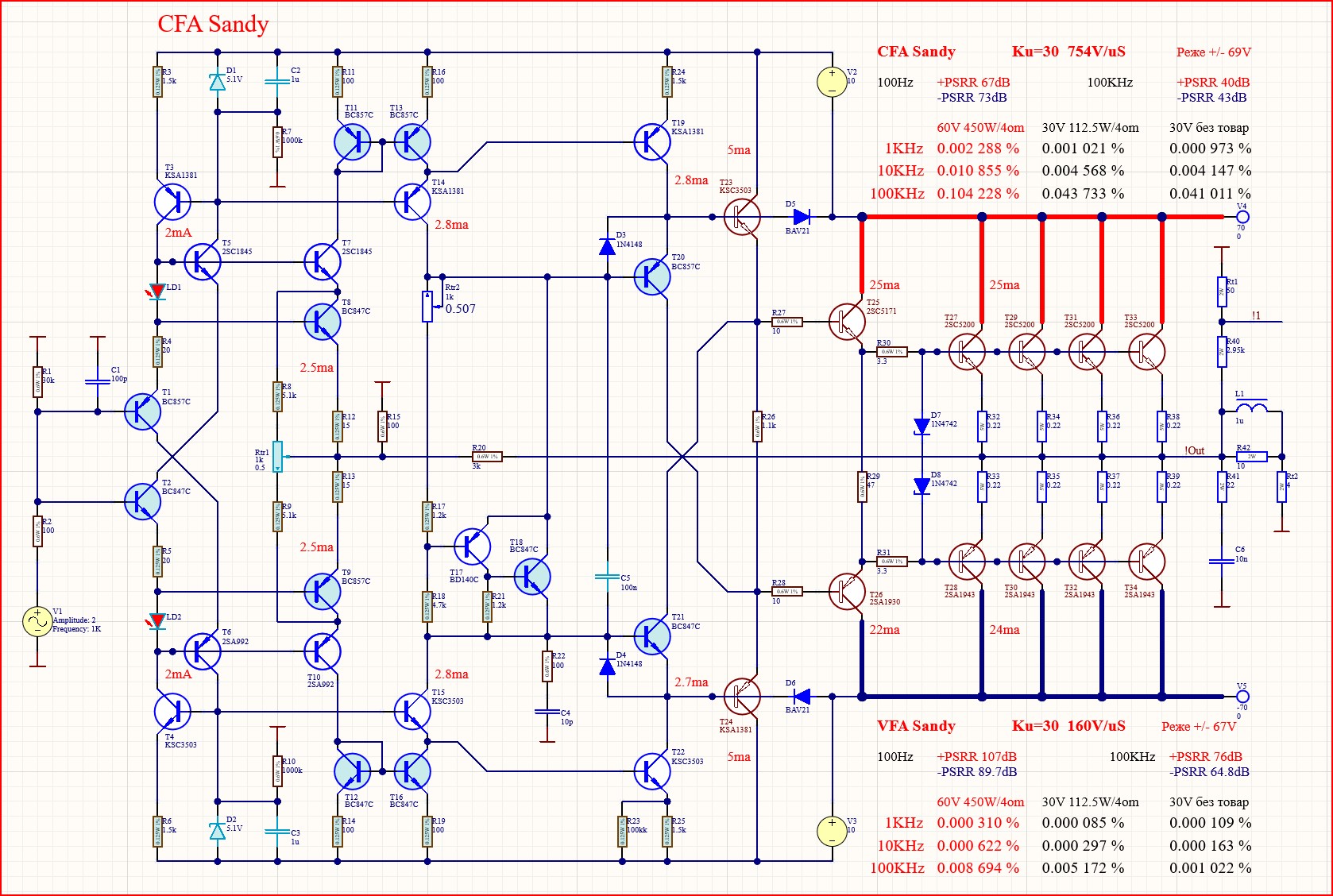The height and width of the screenshot is (896, 1333).
Task: Click output transistor T34 2SA1943
Action: point(1146,562)
